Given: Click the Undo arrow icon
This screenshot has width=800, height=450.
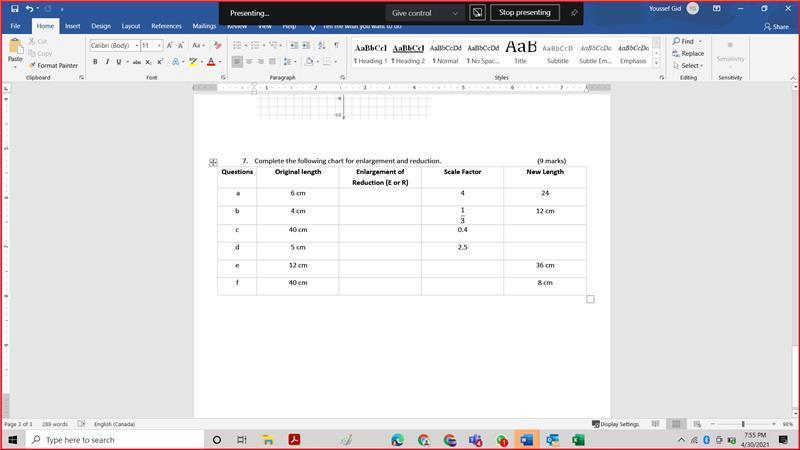Looking at the screenshot, I should pyautogui.click(x=30, y=9).
